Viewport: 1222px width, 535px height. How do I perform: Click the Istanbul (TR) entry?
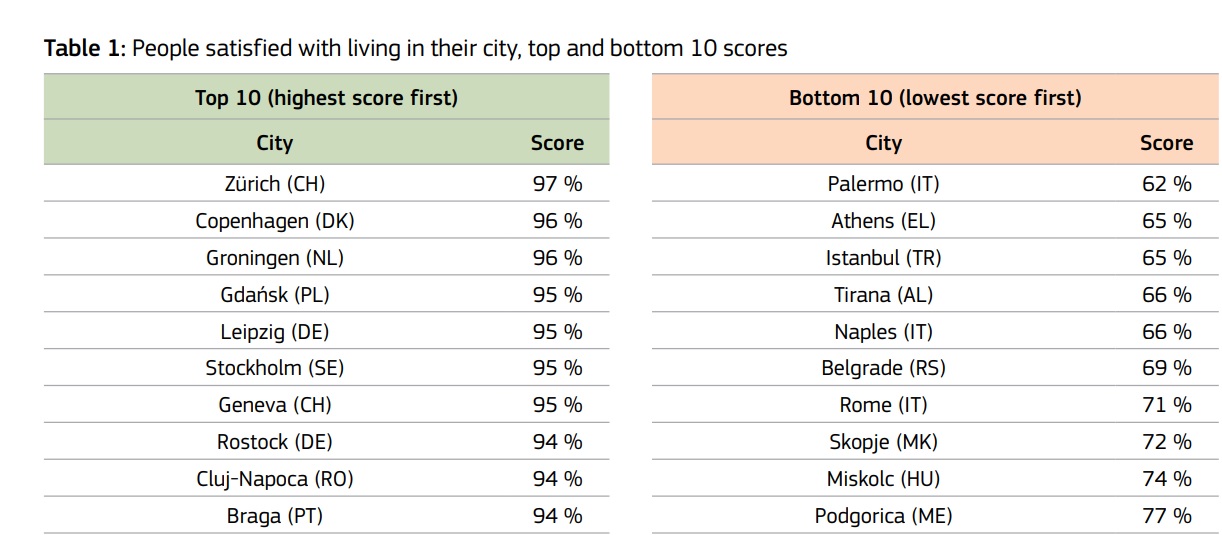coord(884,257)
